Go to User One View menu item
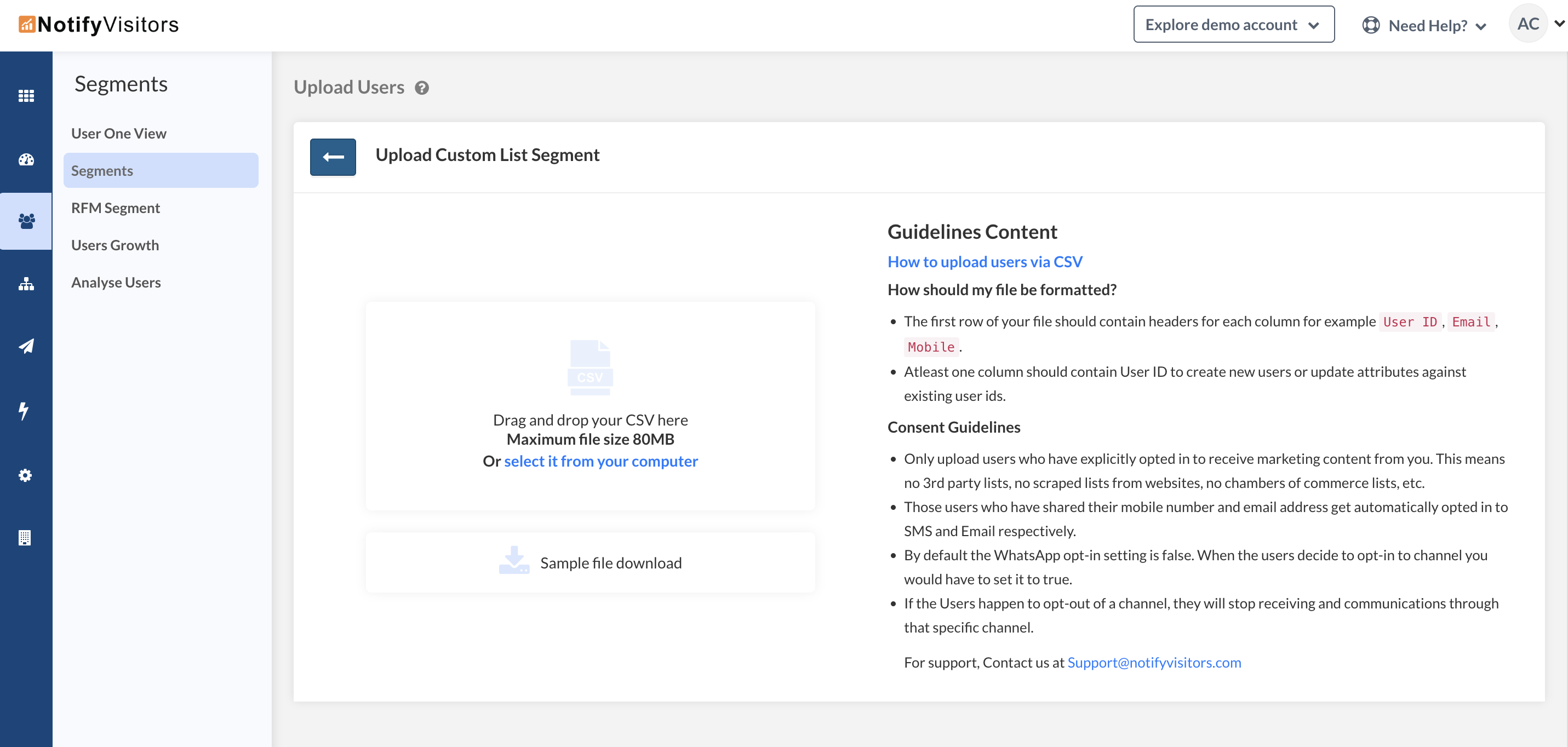 click(119, 133)
